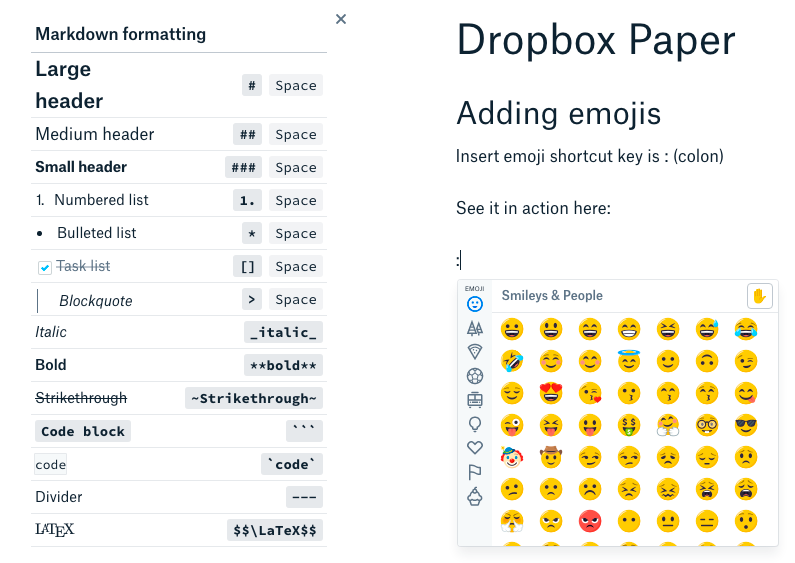Screen dimensions: 795x563
Task: Click the Large header sample text
Action: click(x=69, y=85)
